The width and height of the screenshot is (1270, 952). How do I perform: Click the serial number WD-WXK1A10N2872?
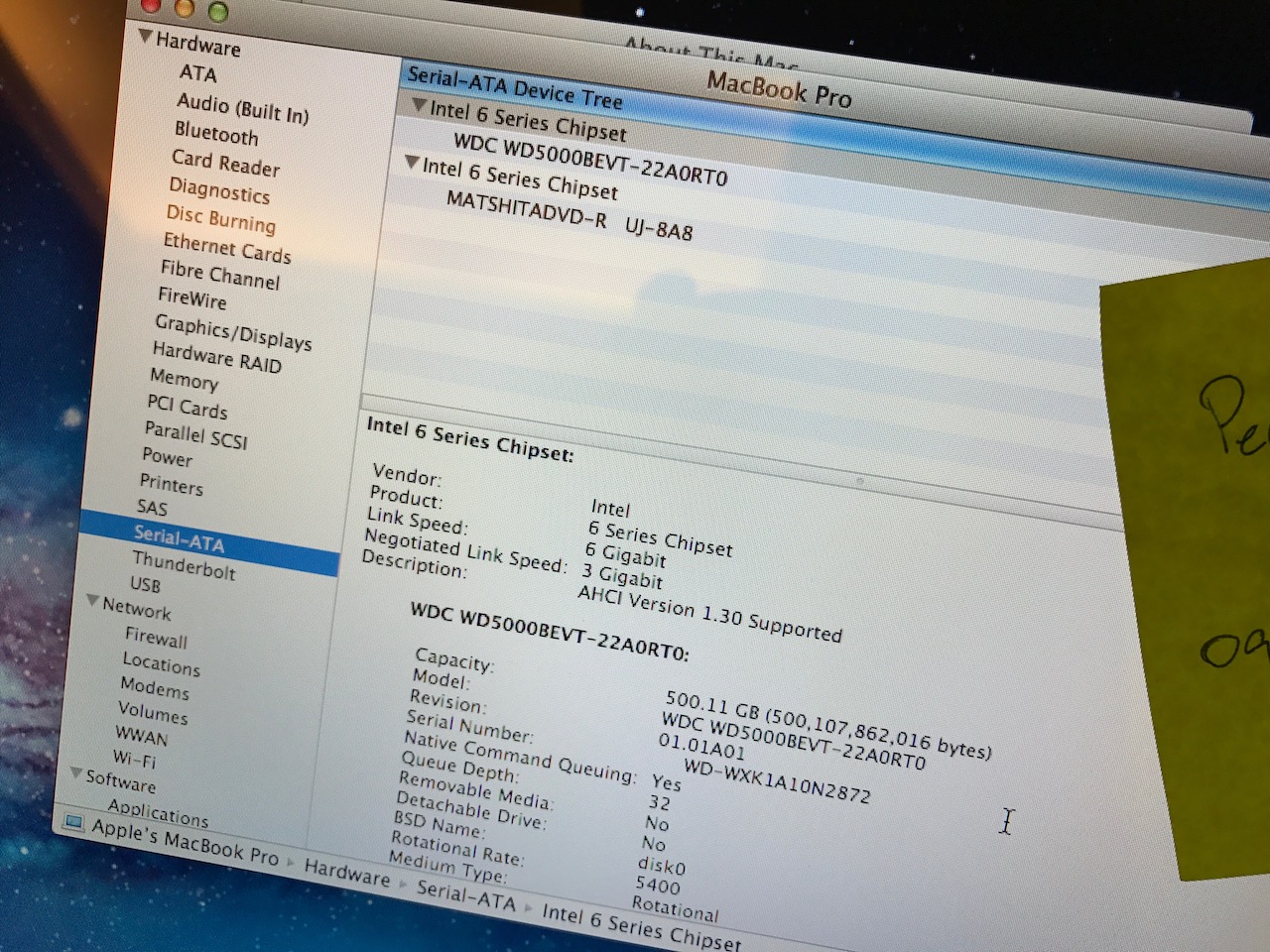tap(777, 779)
